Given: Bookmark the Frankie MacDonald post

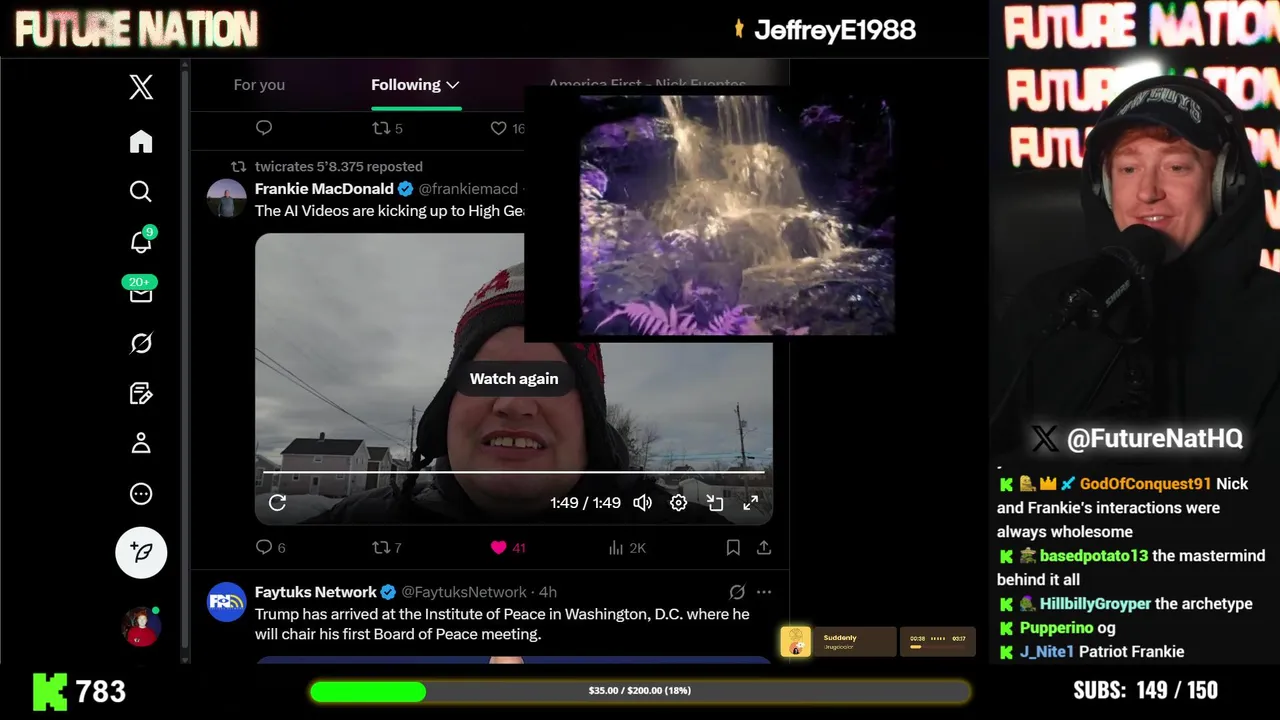Looking at the screenshot, I should [x=733, y=547].
